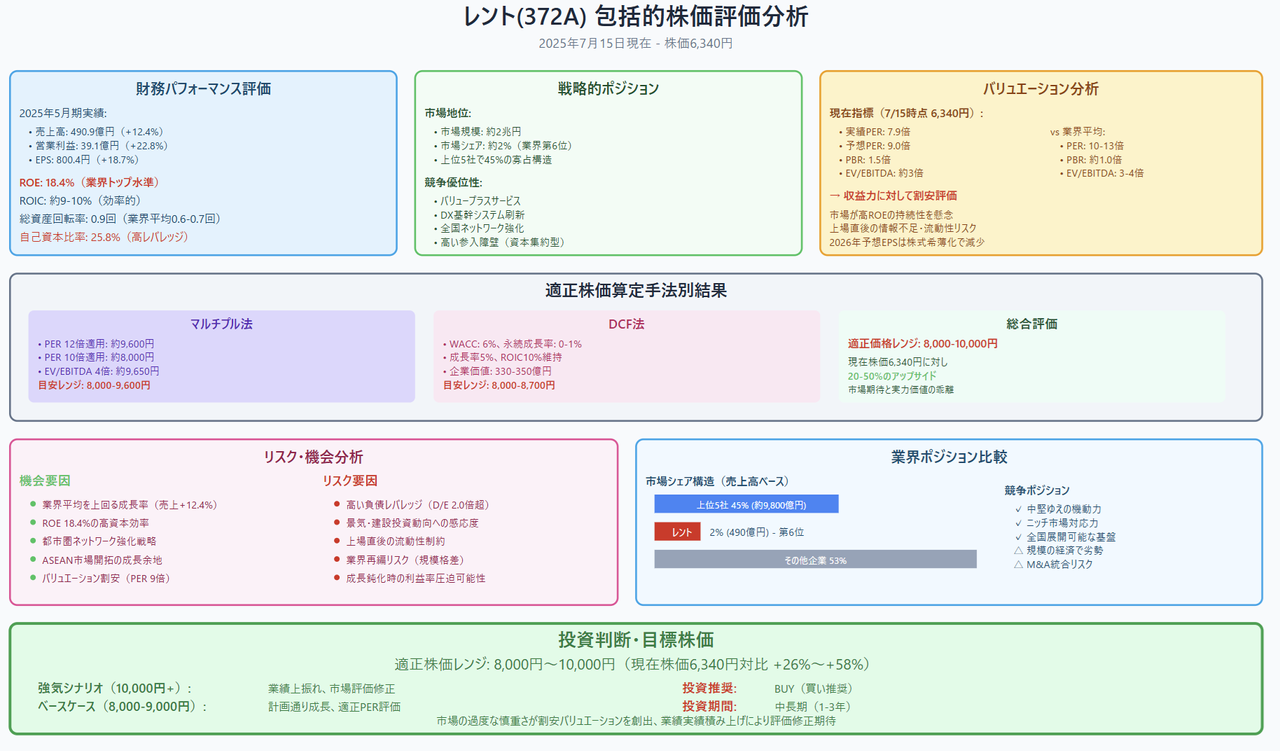Click the red ROE: 18.4% line
This screenshot has height=751, width=1280.
tap(89, 182)
